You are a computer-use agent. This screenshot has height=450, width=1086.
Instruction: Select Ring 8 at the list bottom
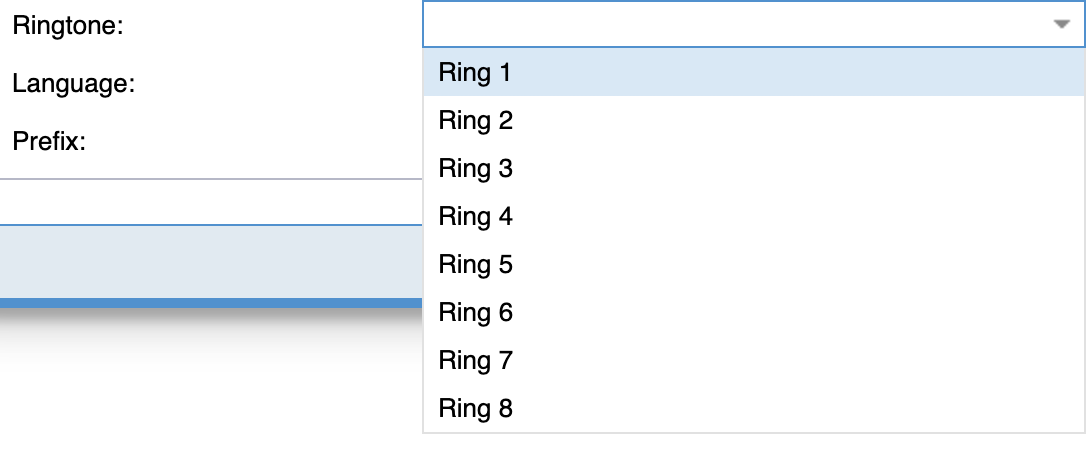point(475,408)
